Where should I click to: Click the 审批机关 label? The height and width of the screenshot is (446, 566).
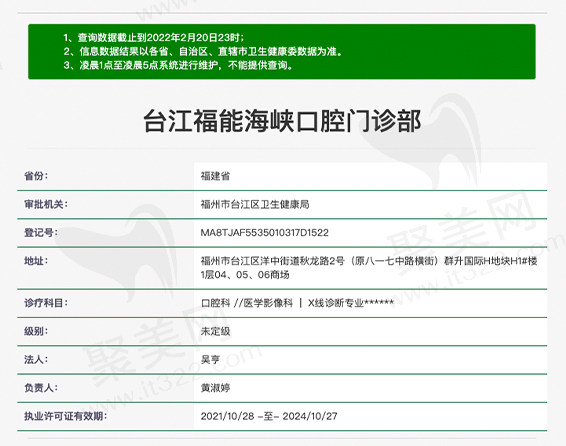46,204
